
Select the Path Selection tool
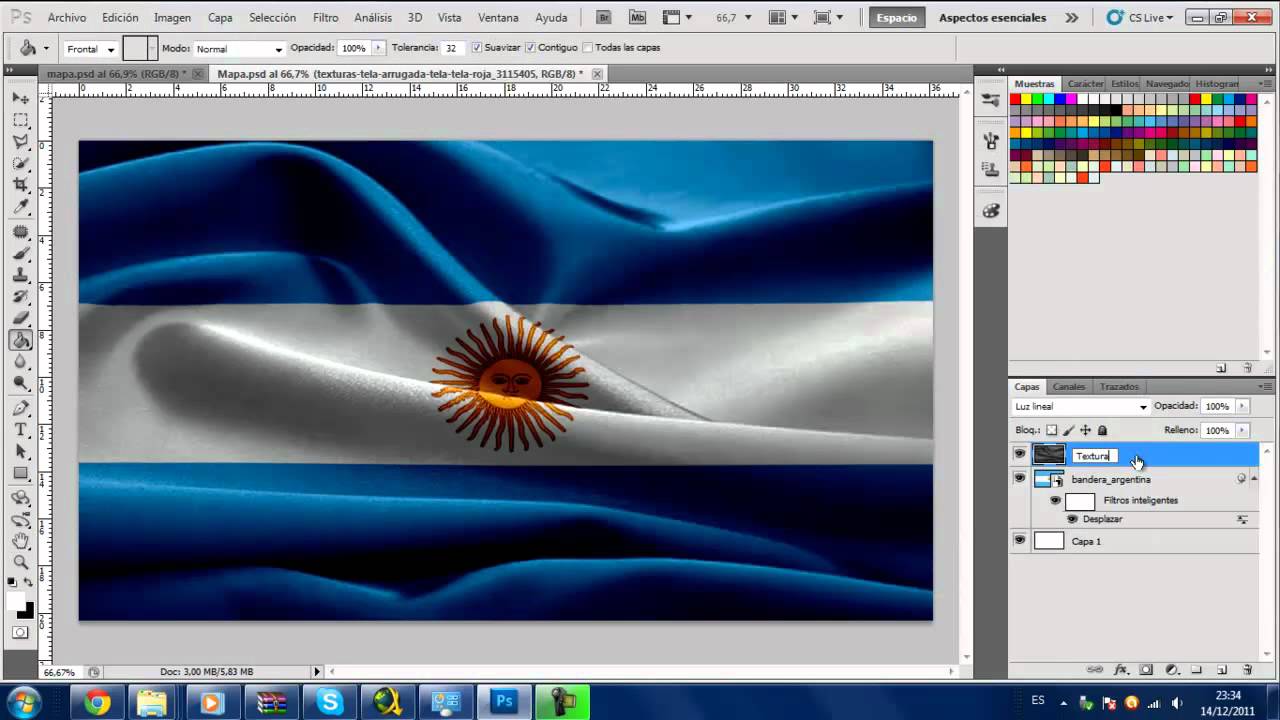(20, 452)
